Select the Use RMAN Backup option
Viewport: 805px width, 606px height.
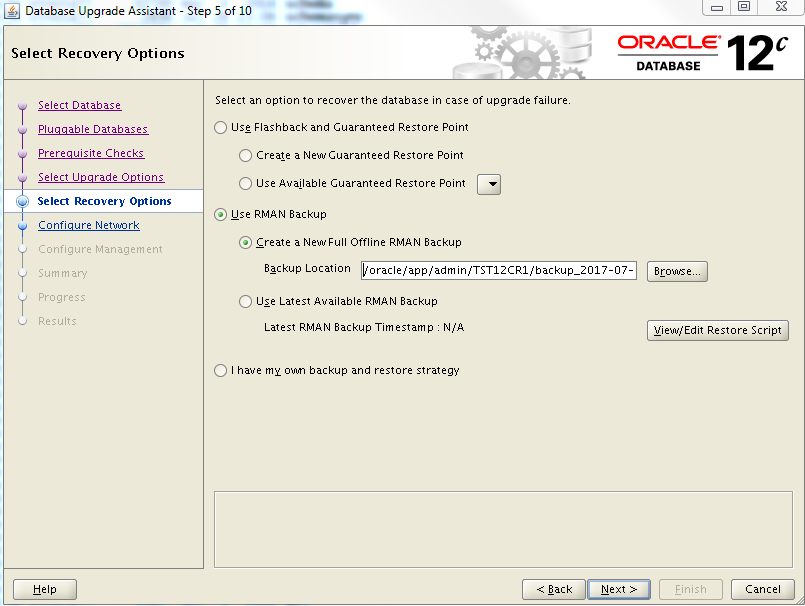(x=221, y=214)
